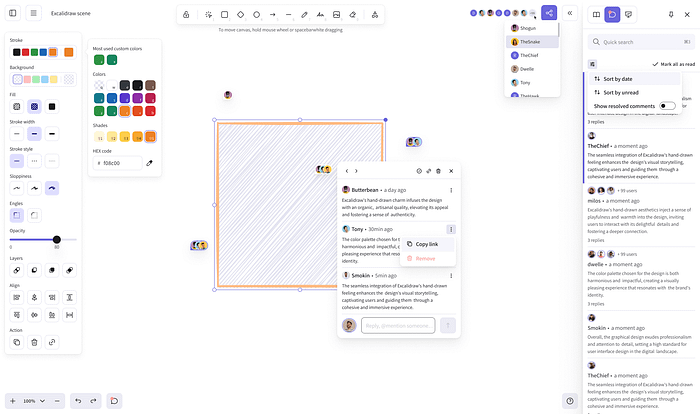Viewport: 700px width, 414px height.
Task: Click the purple share button
Action: click(549, 14)
